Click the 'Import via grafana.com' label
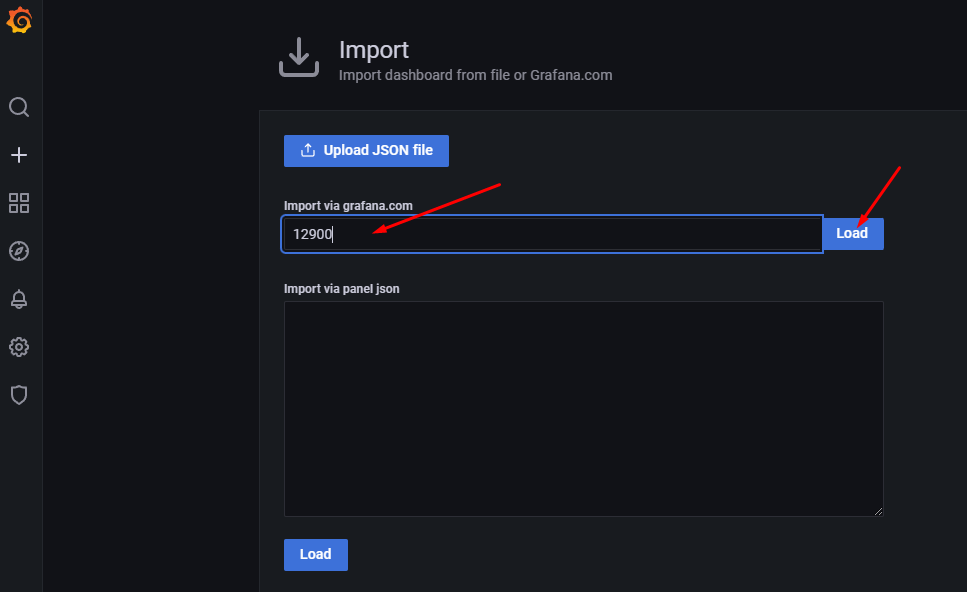The width and height of the screenshot is (967, 592). 348,206
